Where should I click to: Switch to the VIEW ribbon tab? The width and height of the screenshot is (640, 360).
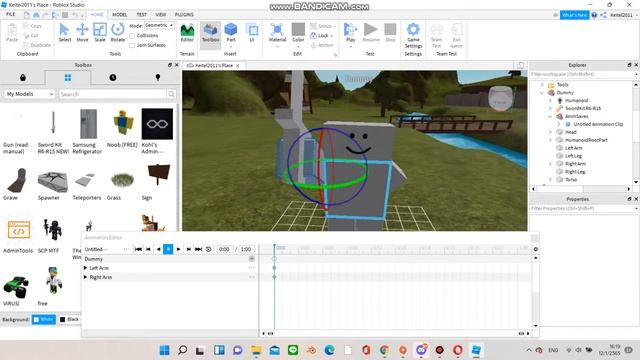161,14
